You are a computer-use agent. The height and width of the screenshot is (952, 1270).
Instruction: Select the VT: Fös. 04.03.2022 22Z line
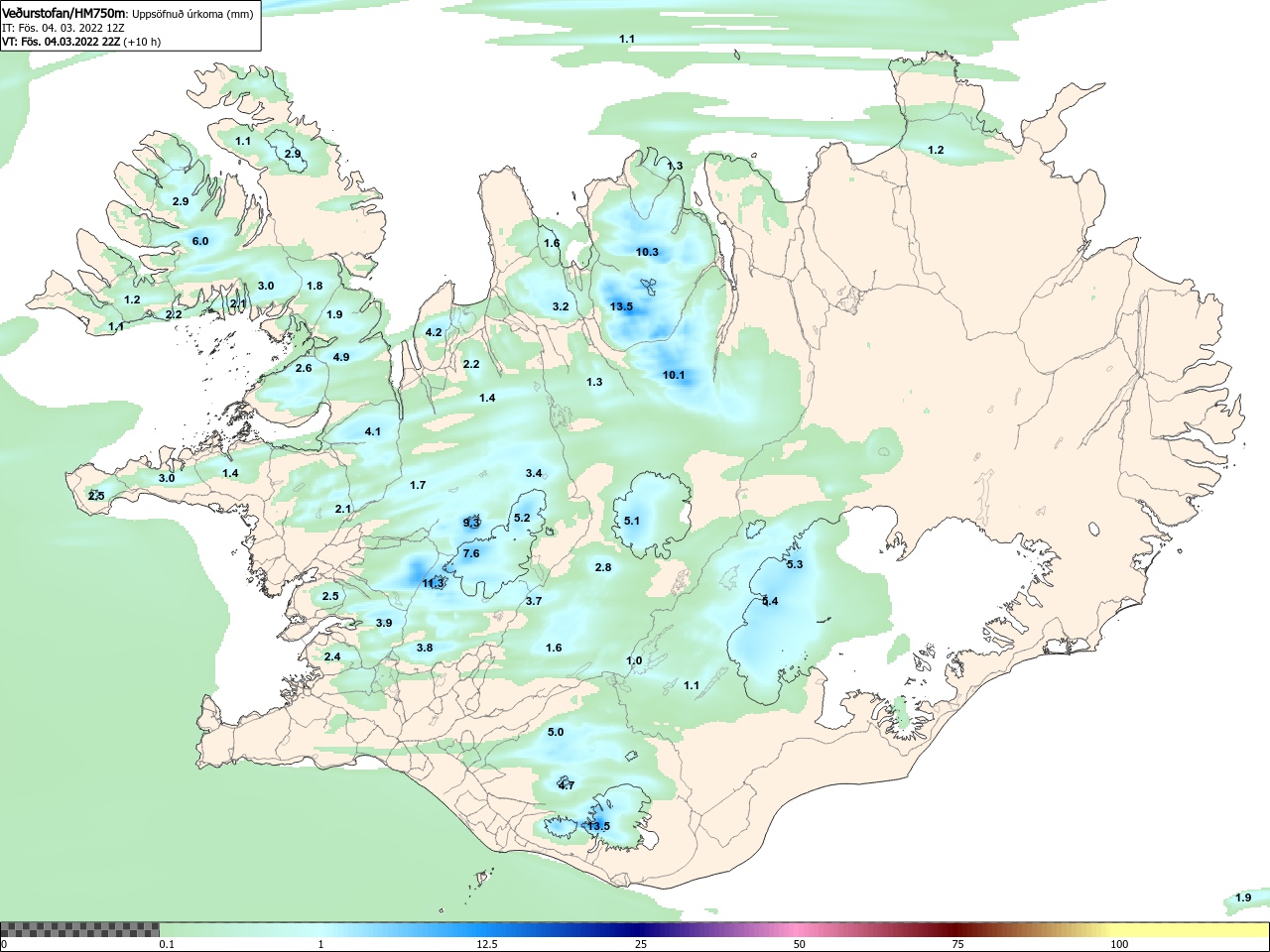81,42
